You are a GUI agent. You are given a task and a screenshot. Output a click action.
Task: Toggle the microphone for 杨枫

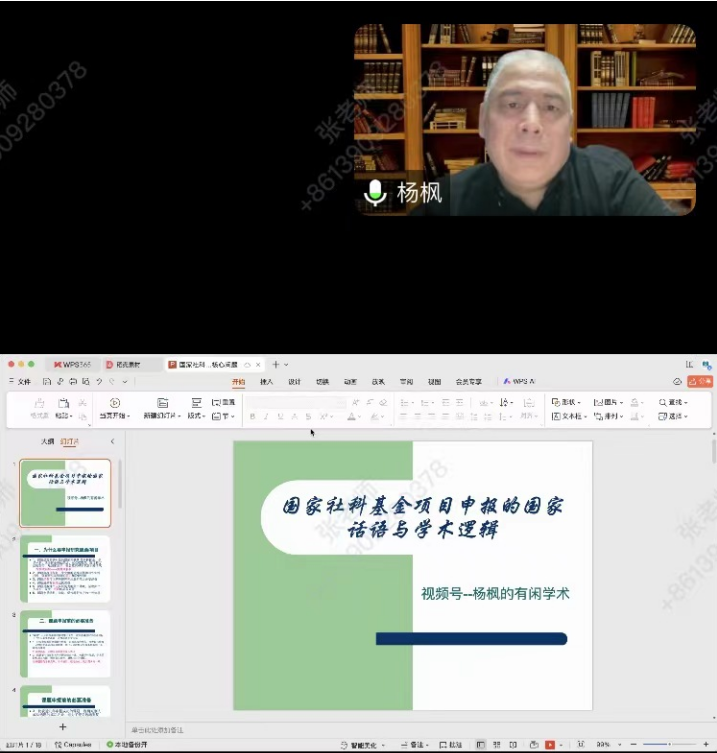click(x=376, y=192)
